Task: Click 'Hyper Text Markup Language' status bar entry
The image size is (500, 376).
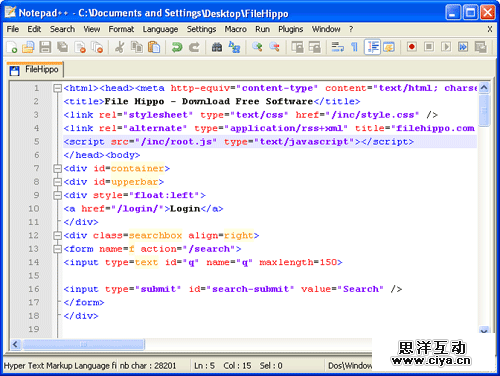Action: click(x=60, y=366)
